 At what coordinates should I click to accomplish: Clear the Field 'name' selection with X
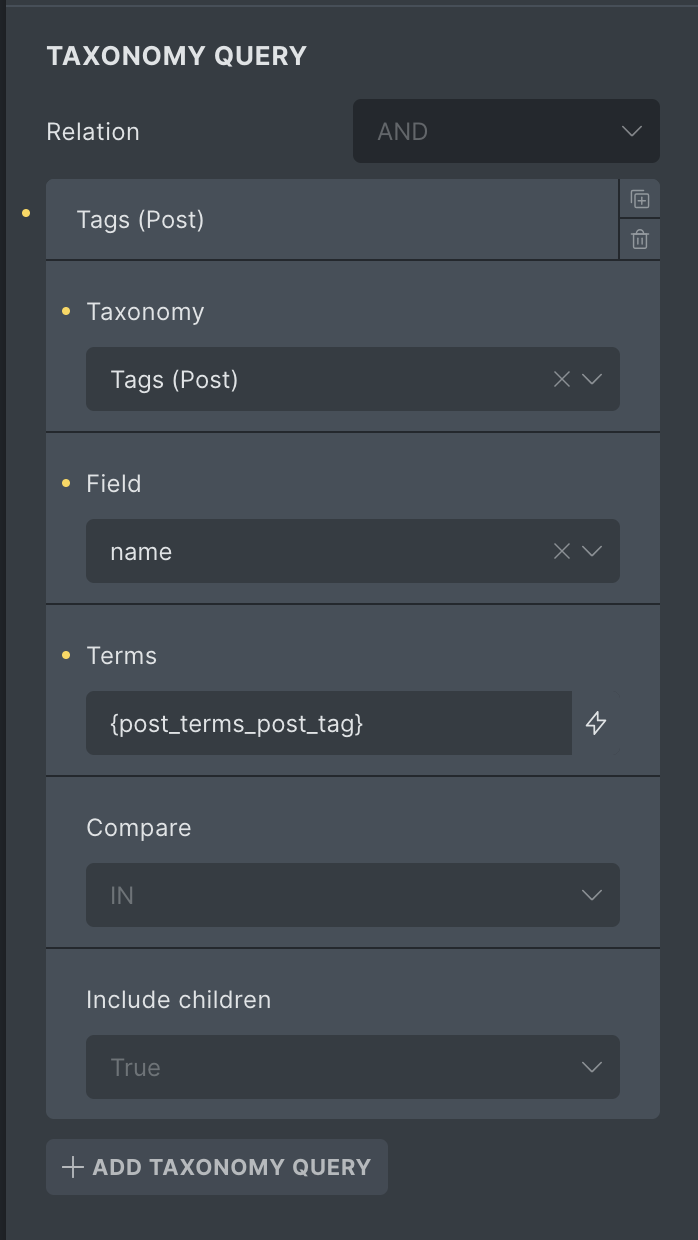click(x=562, y=551)
